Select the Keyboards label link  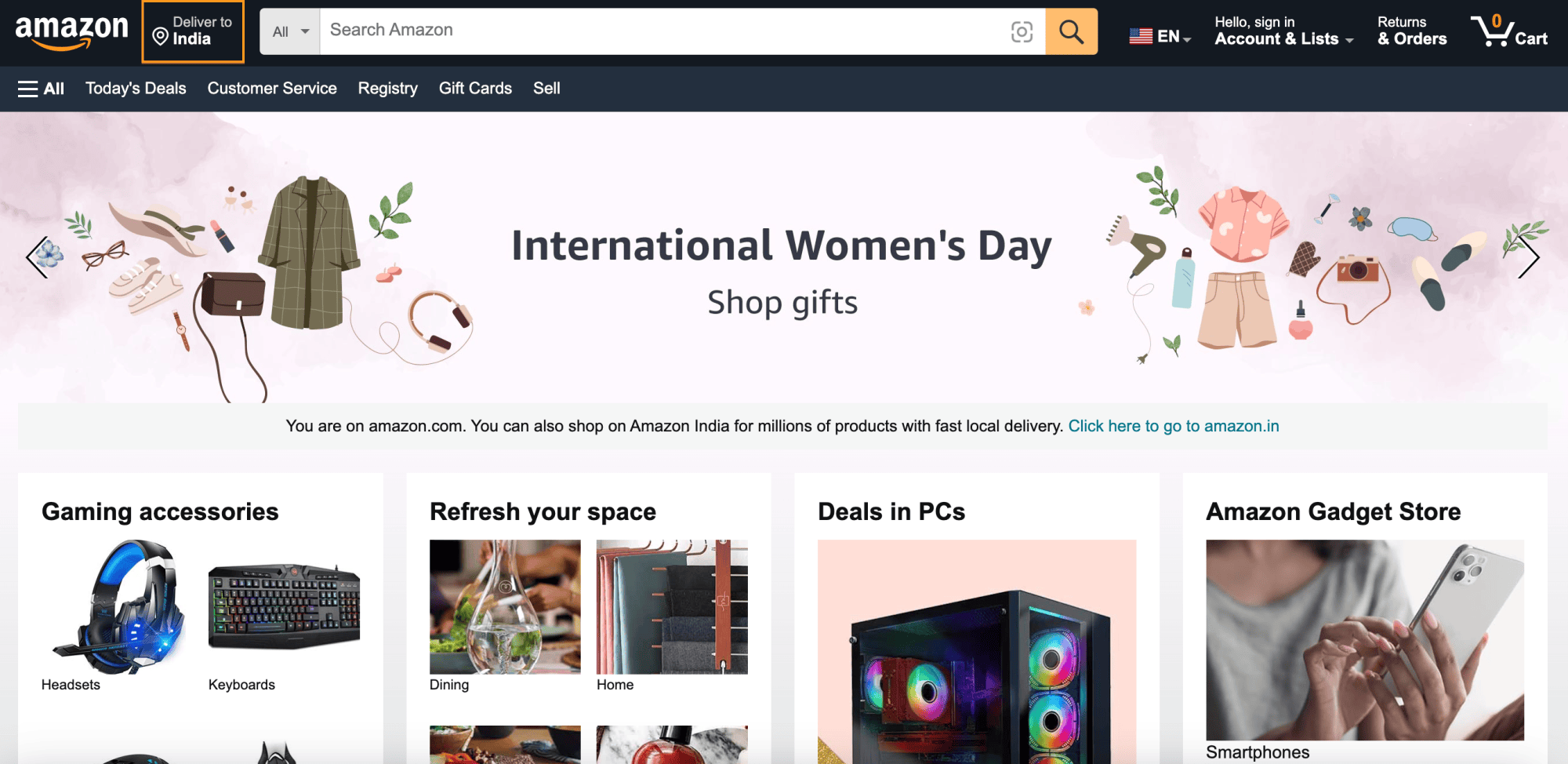click(241, 685)
